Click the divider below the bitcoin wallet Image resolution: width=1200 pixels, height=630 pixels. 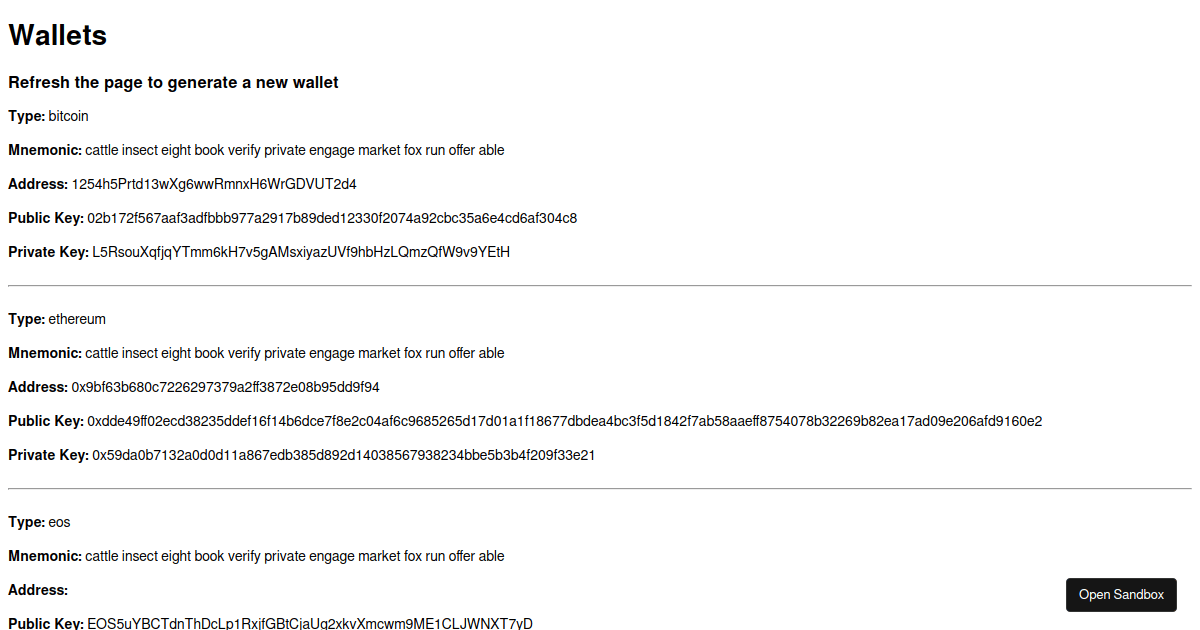(x=600, y=285)
